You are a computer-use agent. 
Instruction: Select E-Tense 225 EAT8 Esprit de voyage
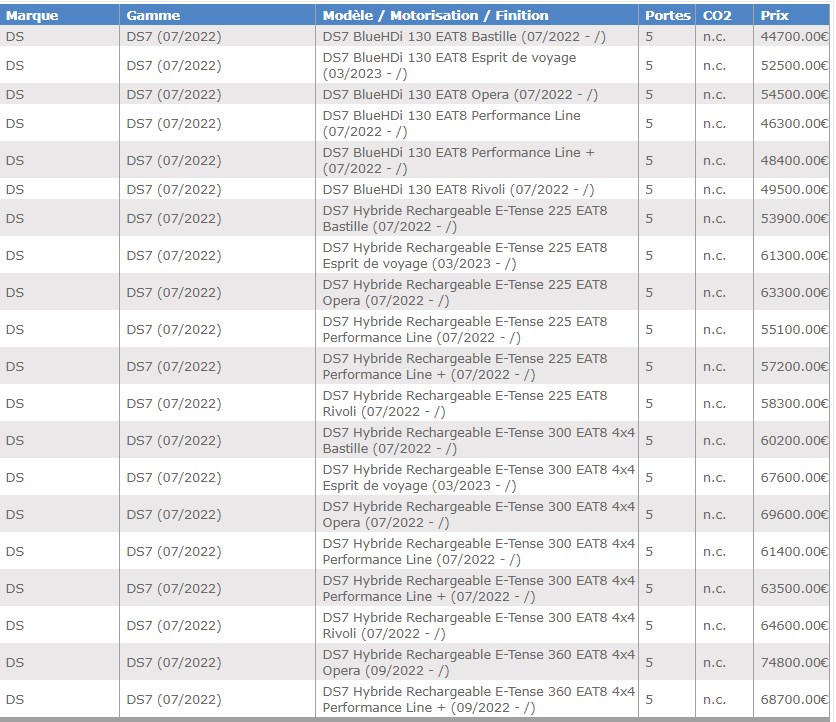click(465, 255)
